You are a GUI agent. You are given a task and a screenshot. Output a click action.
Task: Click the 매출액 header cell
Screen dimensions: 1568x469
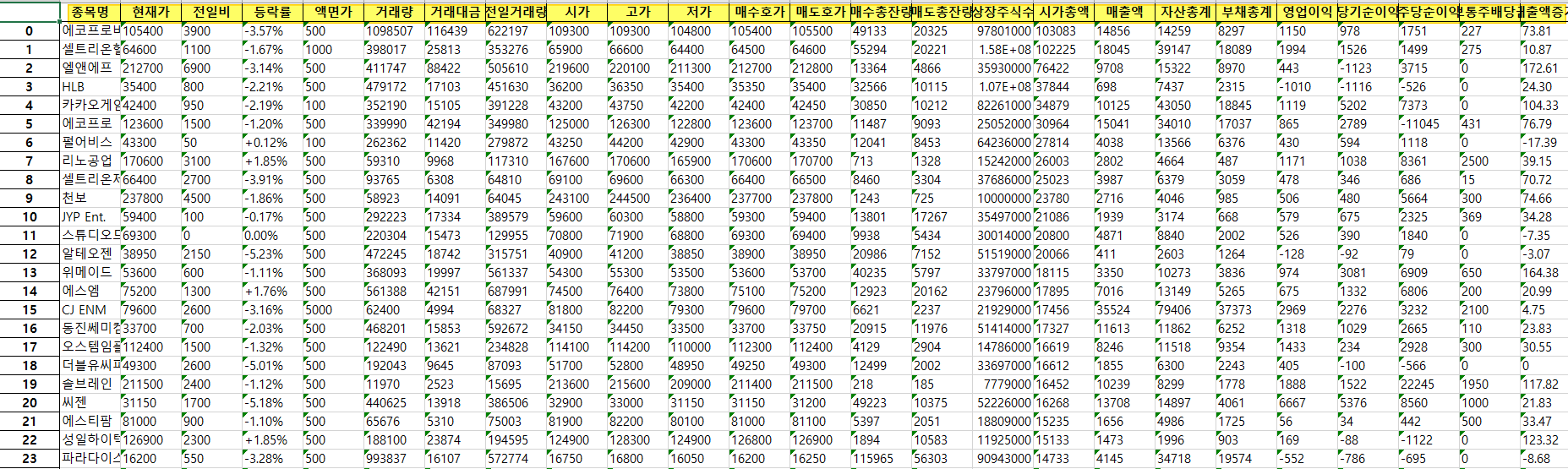click(x=1125, y=12)
